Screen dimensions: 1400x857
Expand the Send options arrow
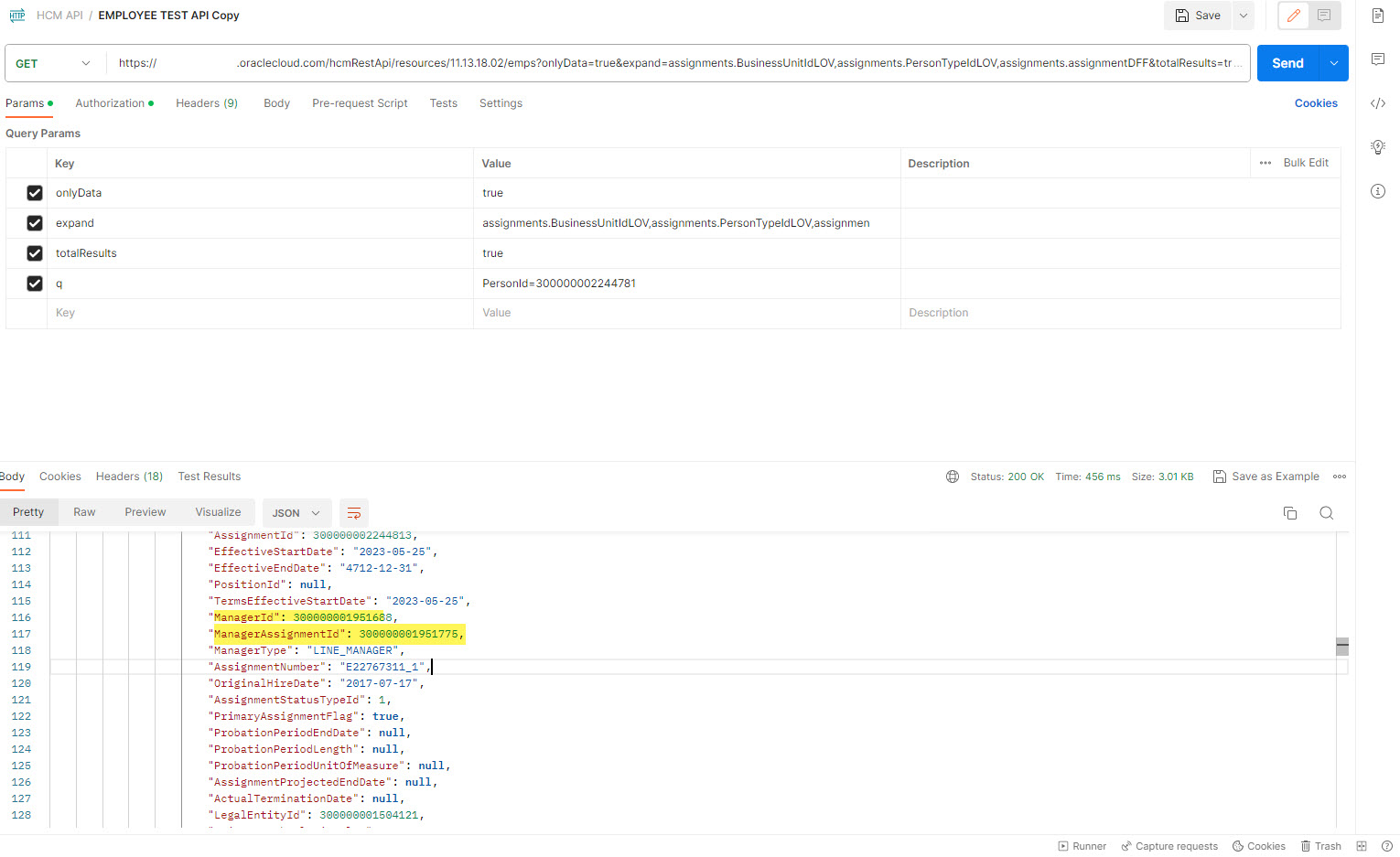1333,63
